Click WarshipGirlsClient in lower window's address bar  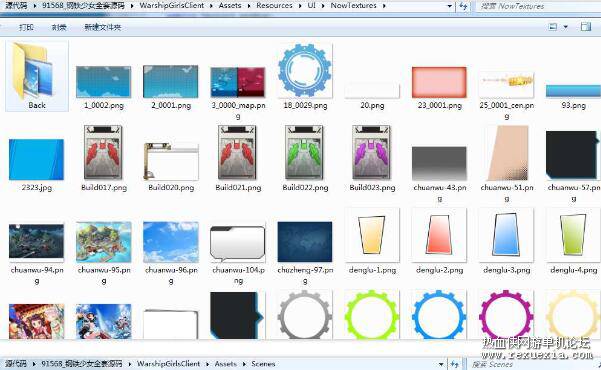[168, 363]
